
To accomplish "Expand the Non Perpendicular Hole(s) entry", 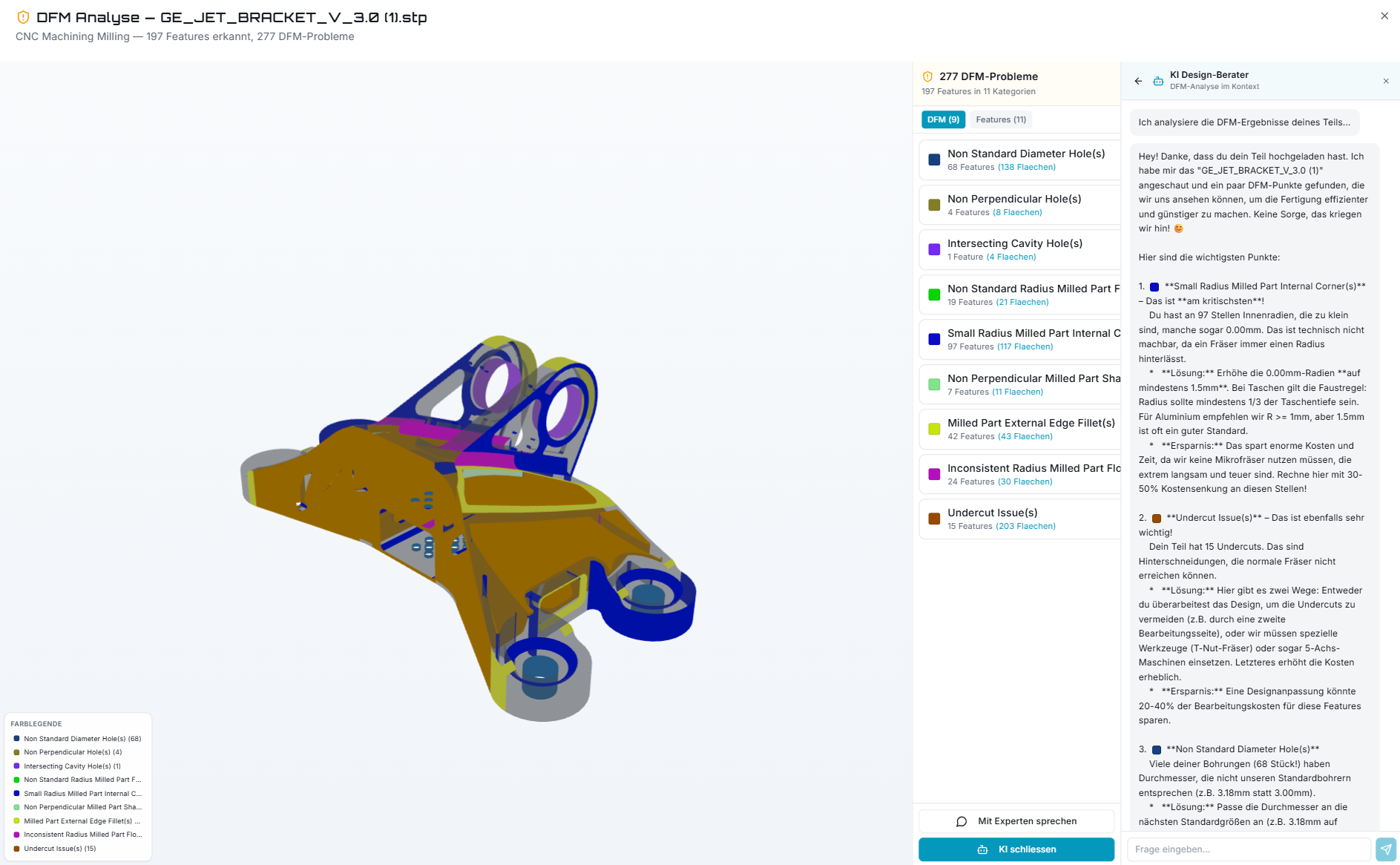I will coord(1019,205).
